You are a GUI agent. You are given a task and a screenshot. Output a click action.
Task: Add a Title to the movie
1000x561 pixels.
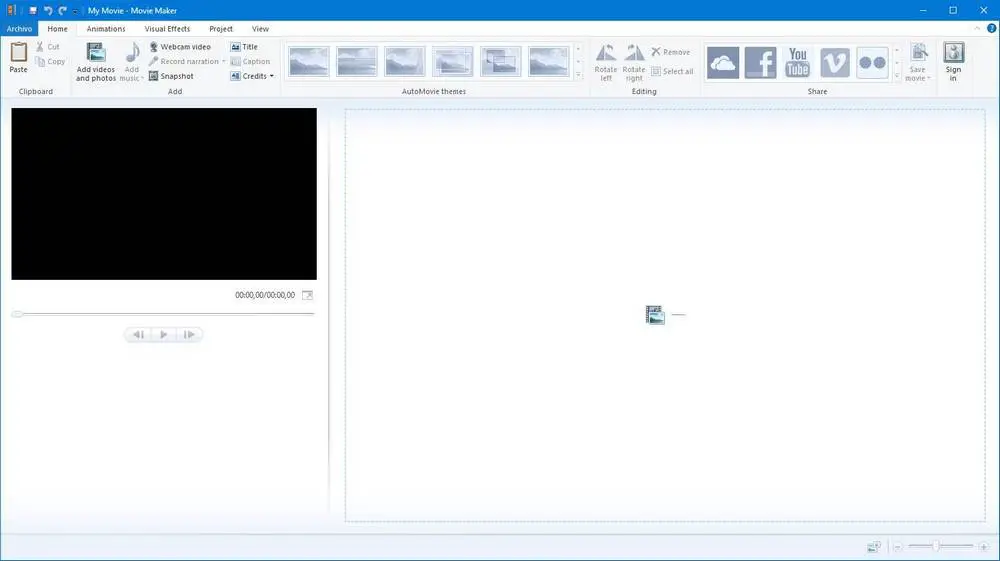tap(244, 47)
